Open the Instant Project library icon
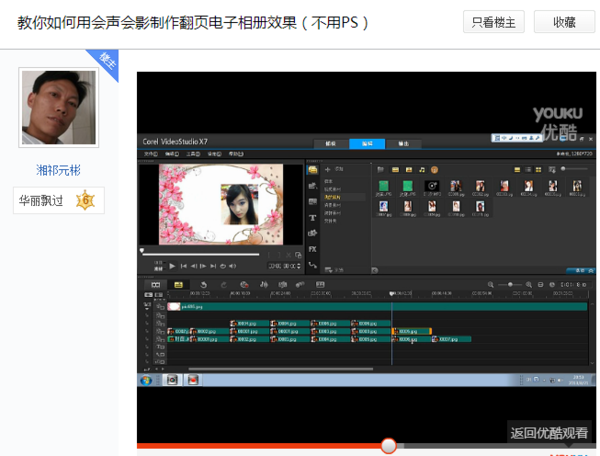 click(313, 186)
